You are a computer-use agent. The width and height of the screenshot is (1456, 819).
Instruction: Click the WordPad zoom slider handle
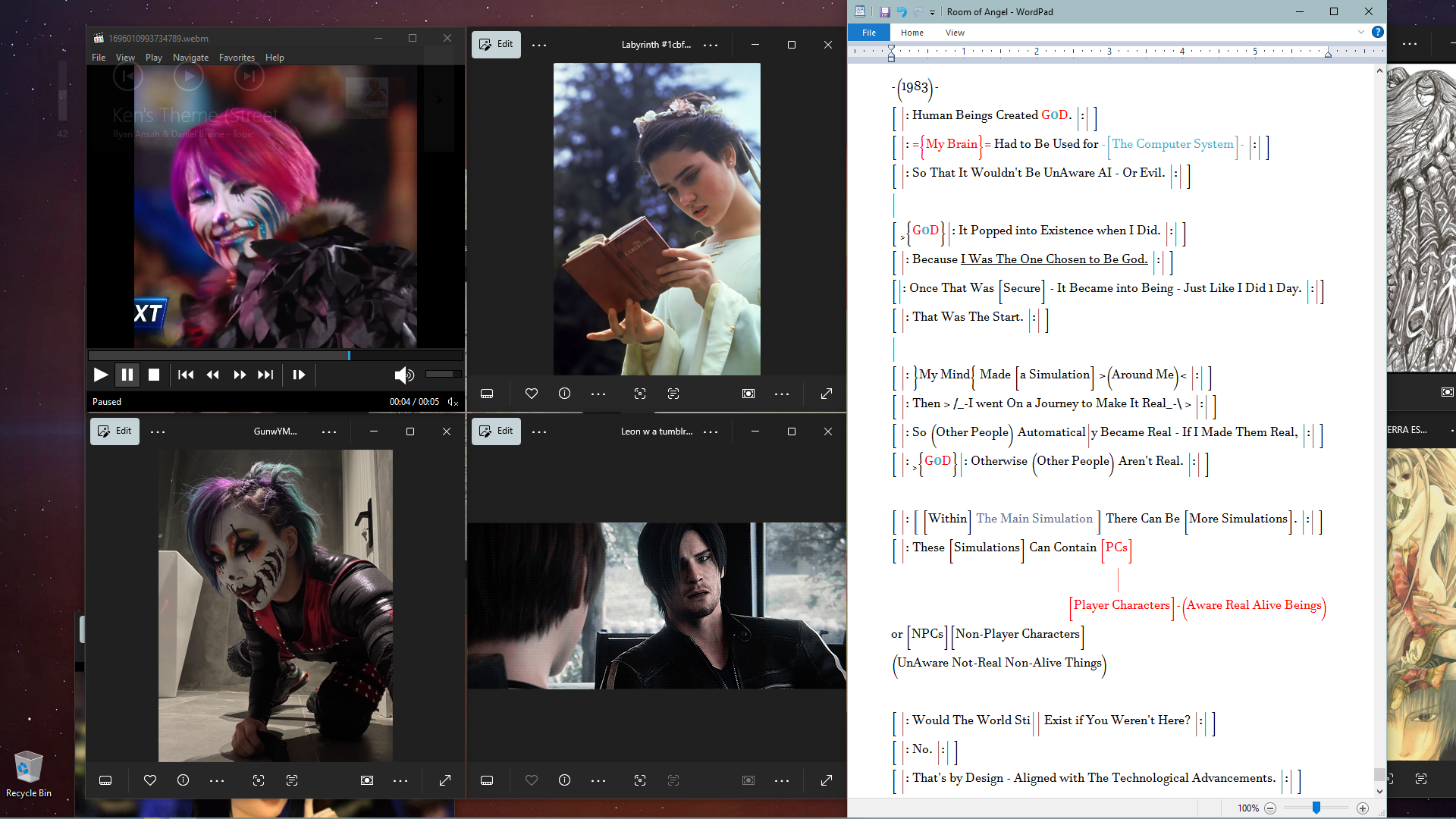(x=1316, y=808)
